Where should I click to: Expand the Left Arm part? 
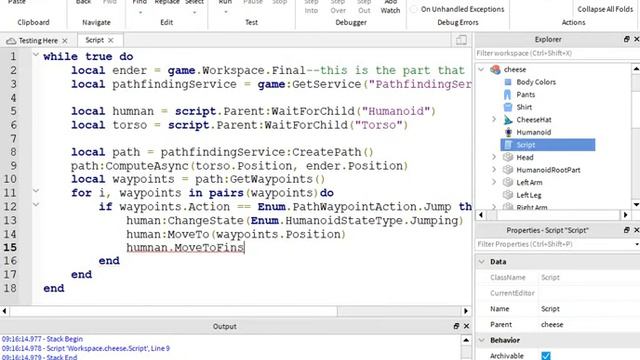(x=494, y=182)
